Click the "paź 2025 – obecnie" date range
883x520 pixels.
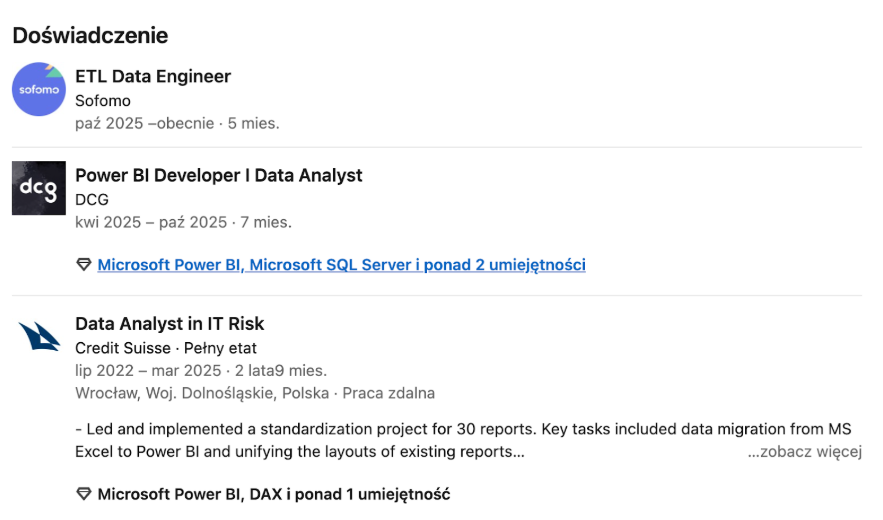click(x=145, y=124)
